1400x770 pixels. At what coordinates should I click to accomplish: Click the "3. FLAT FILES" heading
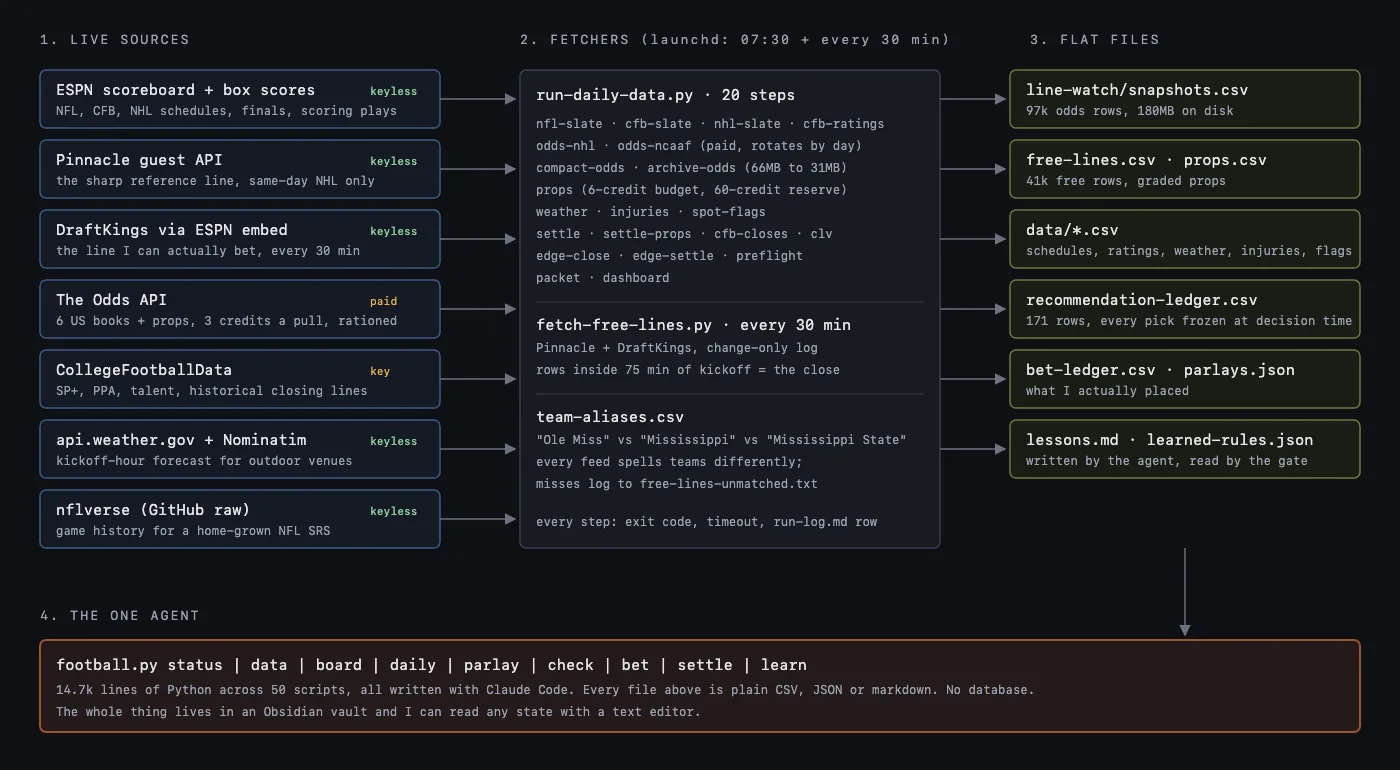[x=1094, y=40]
